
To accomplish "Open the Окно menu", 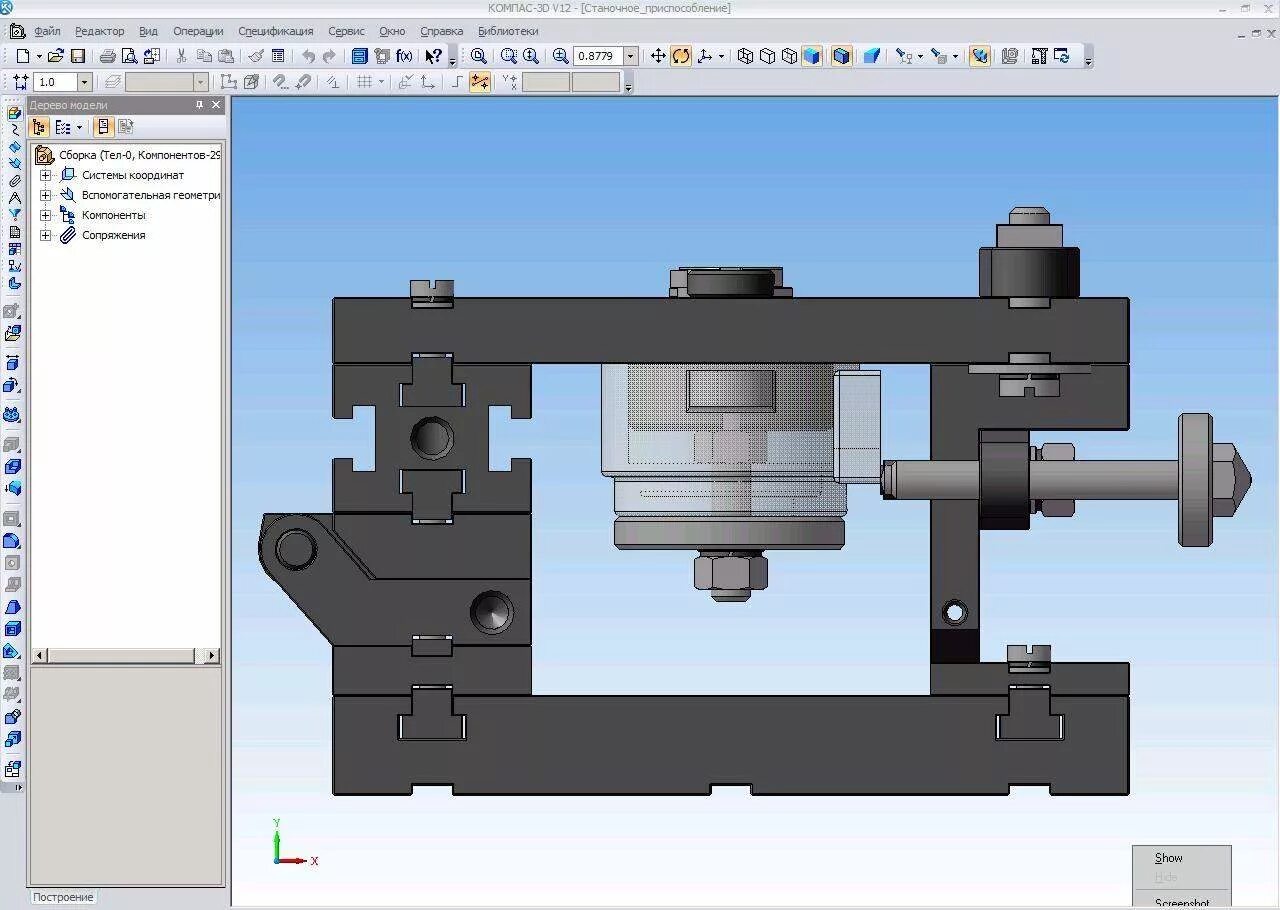I will click(x=392, y=31).
